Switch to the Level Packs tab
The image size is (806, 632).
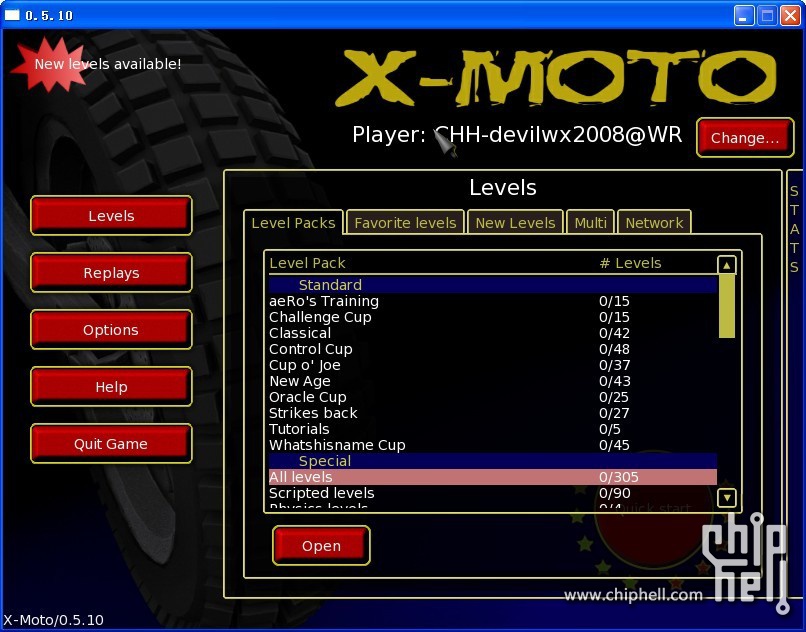point(293,223)
